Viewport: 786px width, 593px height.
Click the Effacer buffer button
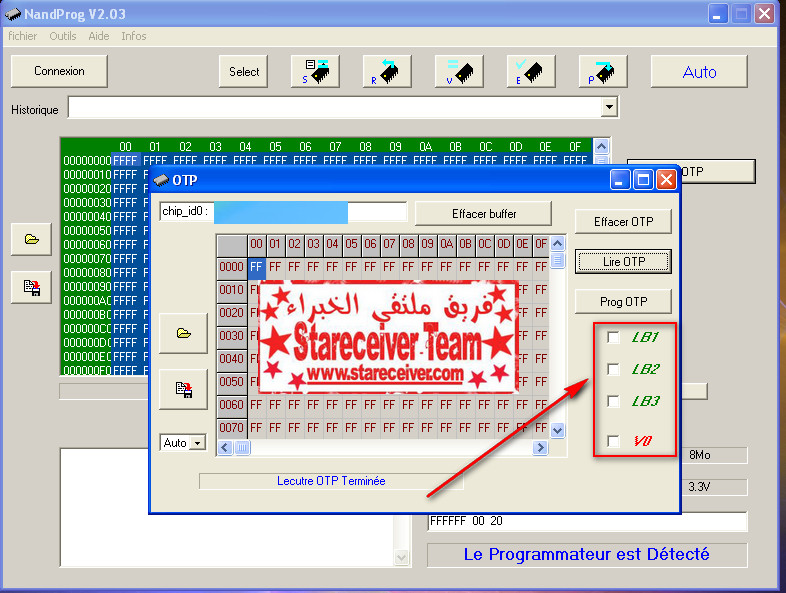click(483, 213)
